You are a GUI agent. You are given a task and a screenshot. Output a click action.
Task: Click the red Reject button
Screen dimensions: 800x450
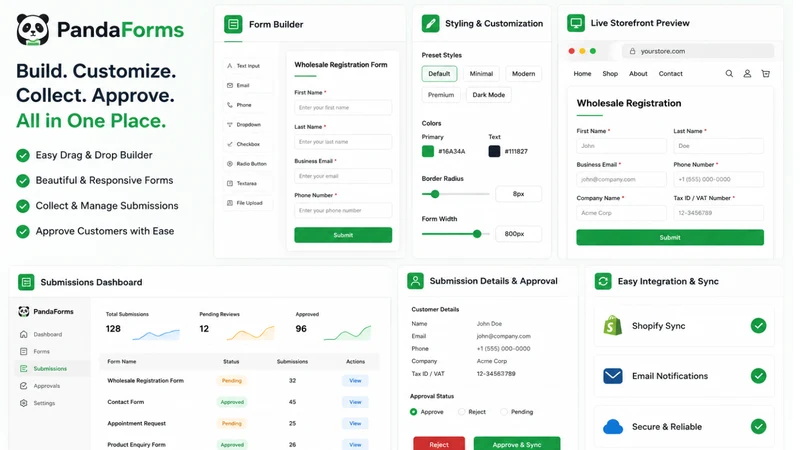point(439,444)
